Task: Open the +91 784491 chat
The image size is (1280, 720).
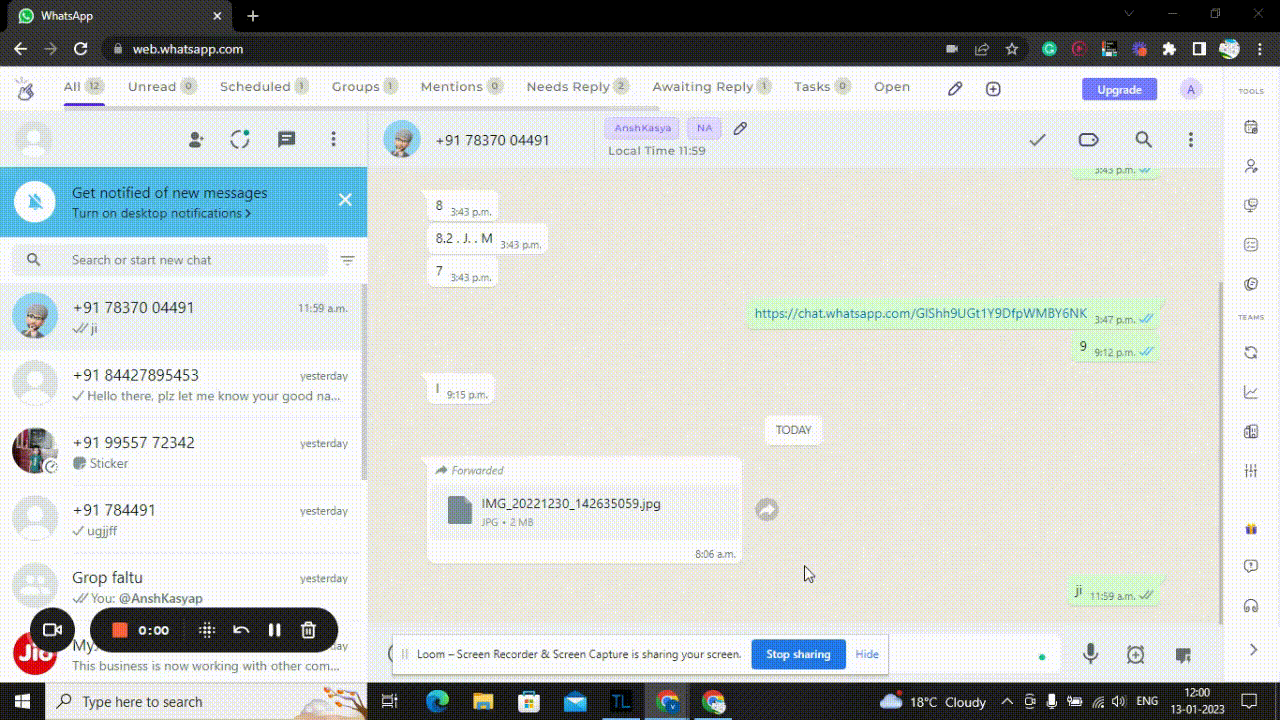Action: [x=183, y=519]
